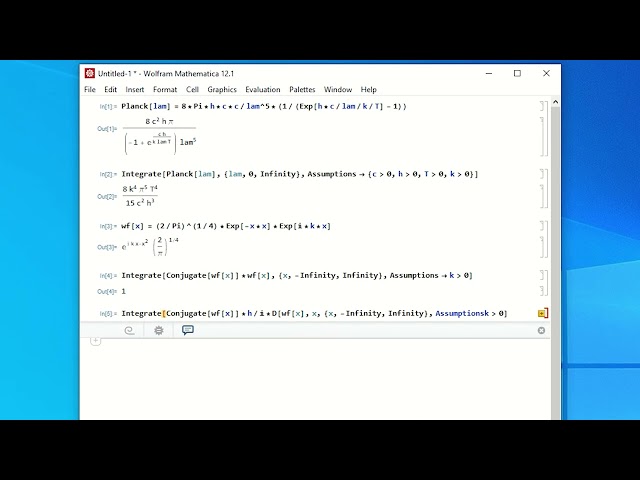
Task: Select the Out[1] cell bracket
Action: point(542,136)
